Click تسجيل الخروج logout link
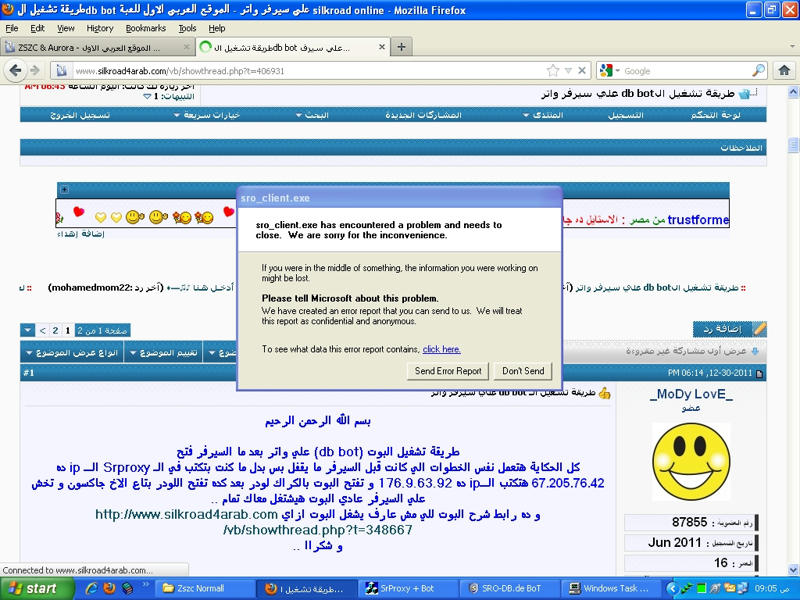 click(x=80, y=115)
